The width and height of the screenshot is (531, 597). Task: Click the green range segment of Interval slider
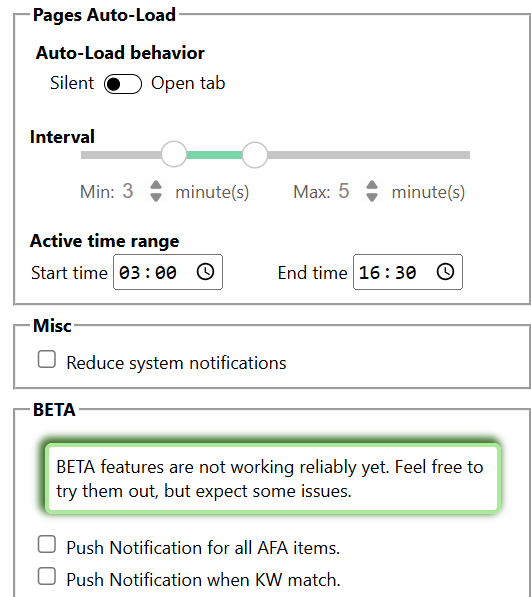214,155
